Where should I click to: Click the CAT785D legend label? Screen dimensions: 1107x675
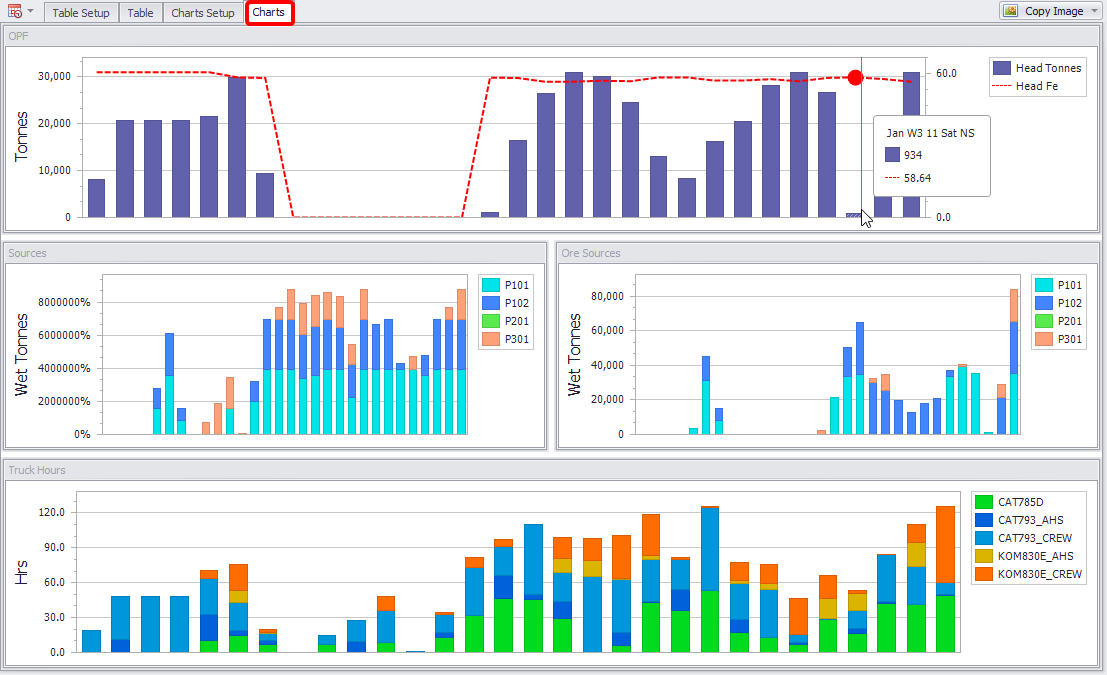[1020, 502]
